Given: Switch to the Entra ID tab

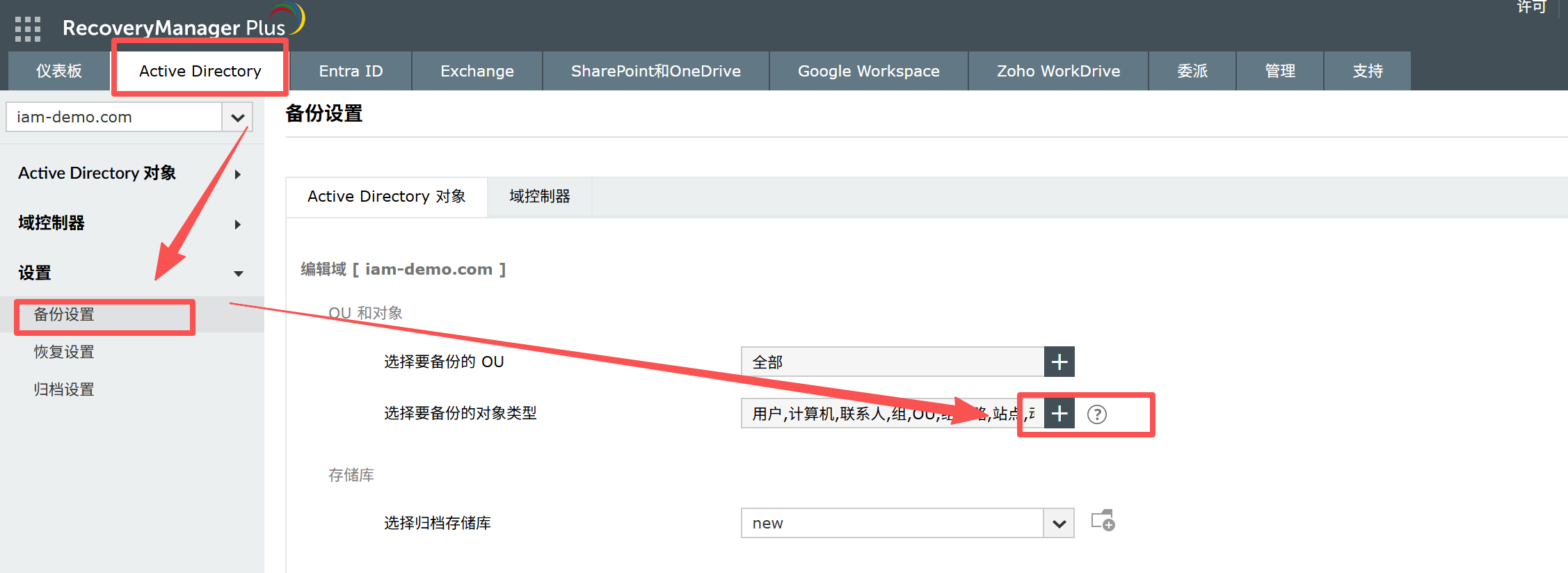Looking at the screenshot, I should [x=351, y=71].
